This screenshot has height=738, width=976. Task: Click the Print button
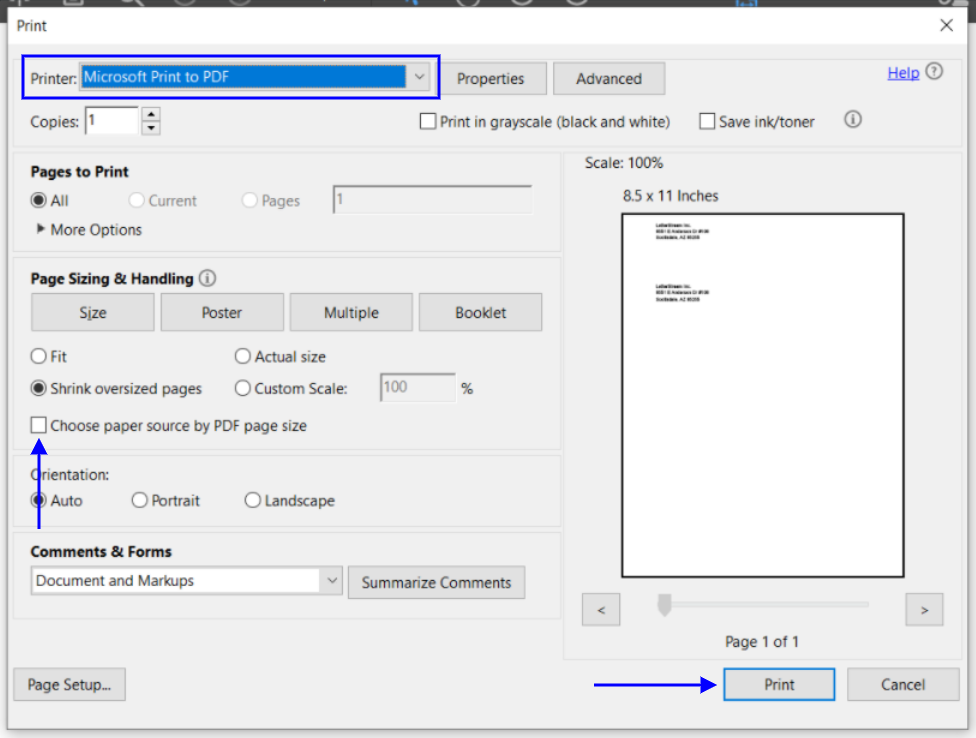(779, 685)
